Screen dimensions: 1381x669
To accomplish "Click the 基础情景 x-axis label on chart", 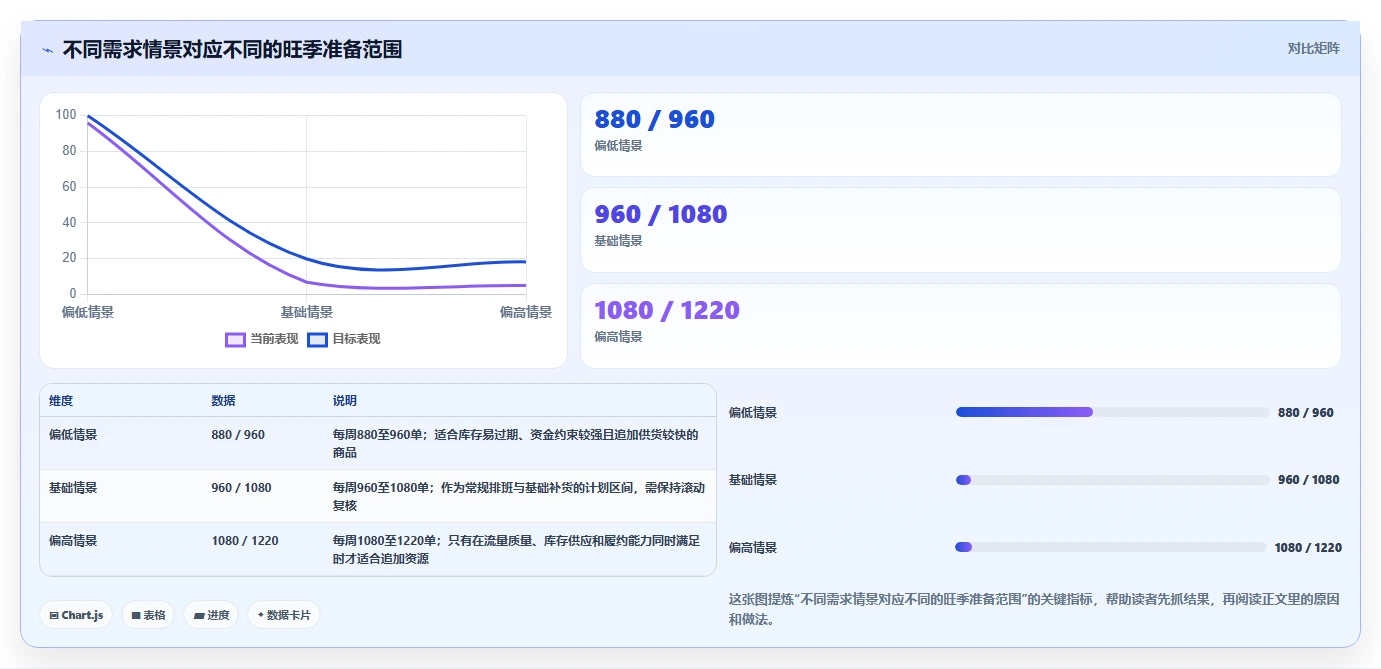I will click(x=307, y=312).
